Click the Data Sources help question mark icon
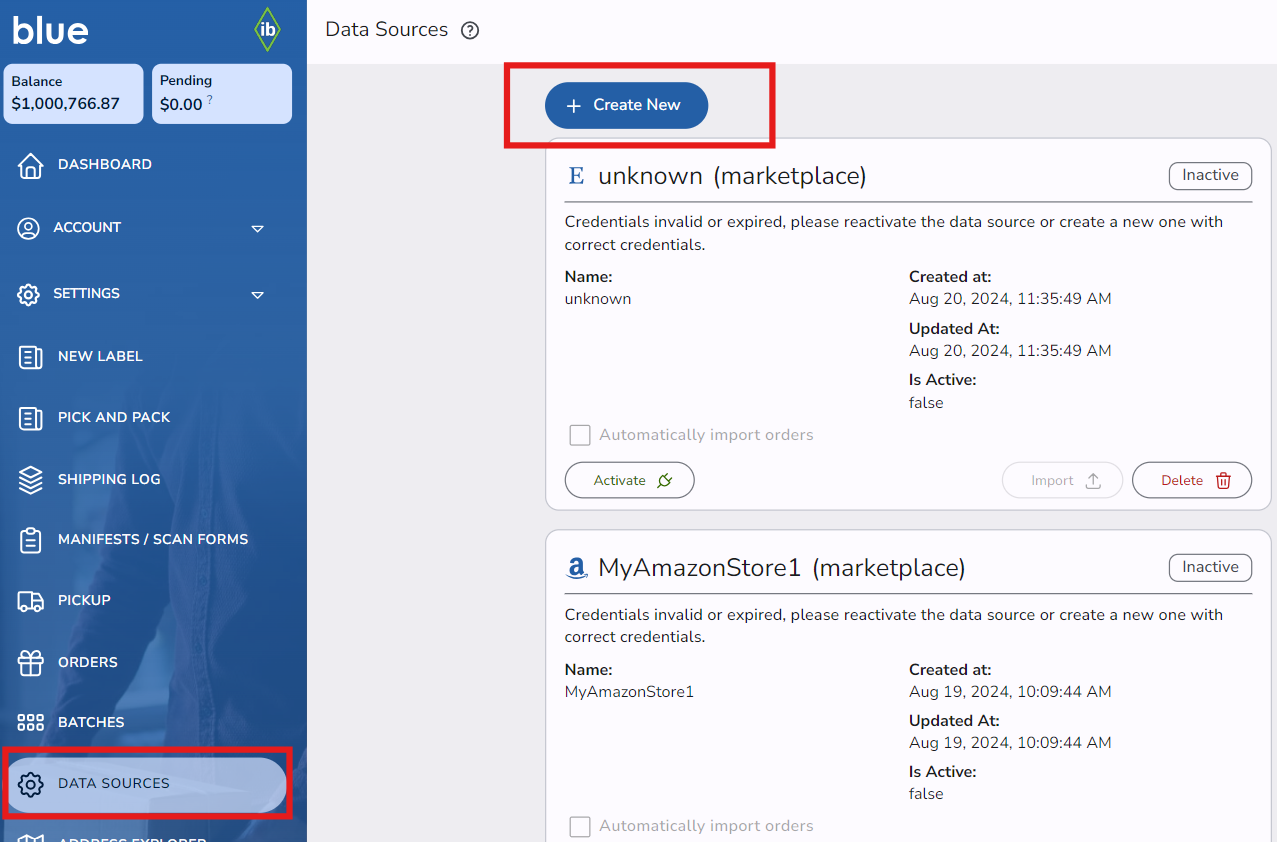Screen dimensions: 1277x842 click(470, 30)
